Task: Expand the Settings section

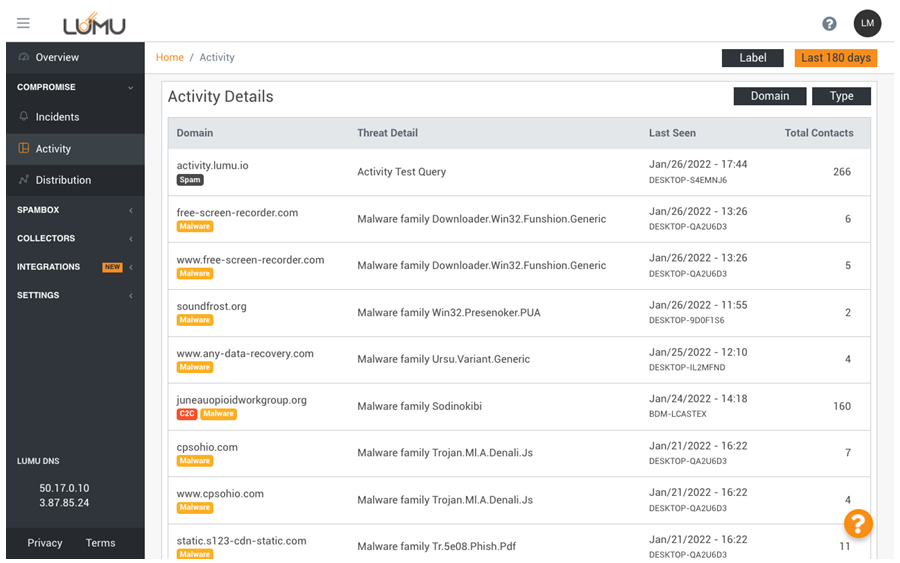Action: point(130,296)
